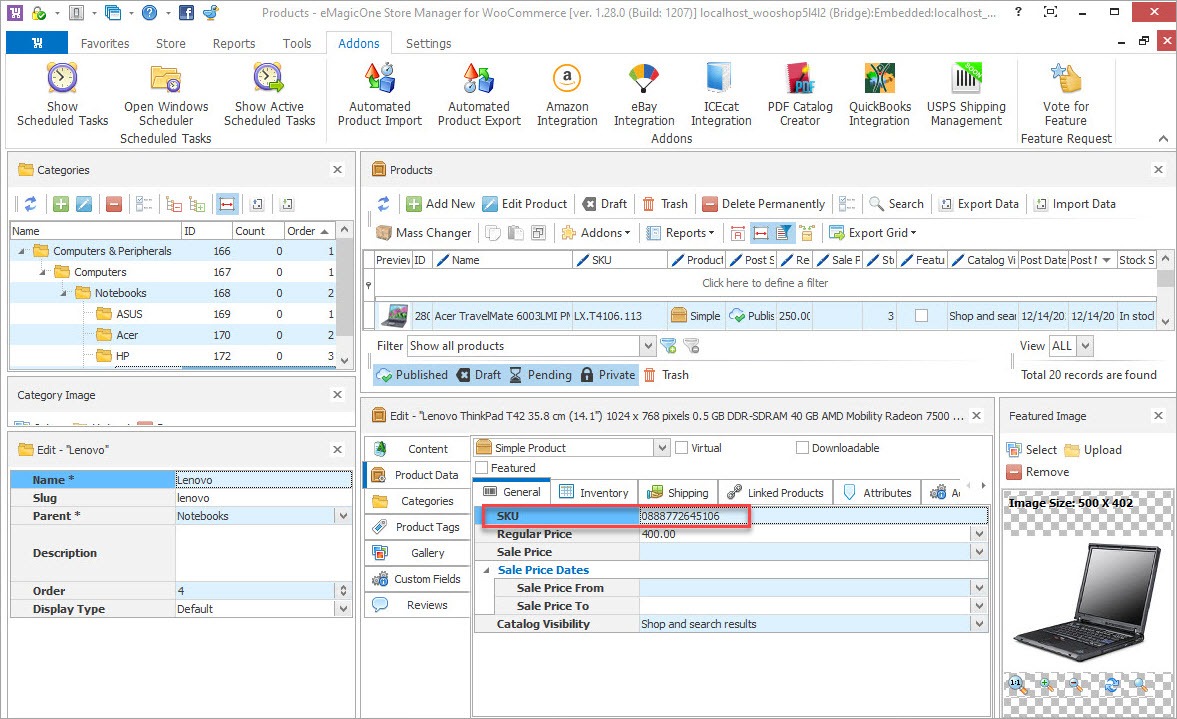
Task: Collapse Computers & Peripherals tree node
Action: click(21, 251)
